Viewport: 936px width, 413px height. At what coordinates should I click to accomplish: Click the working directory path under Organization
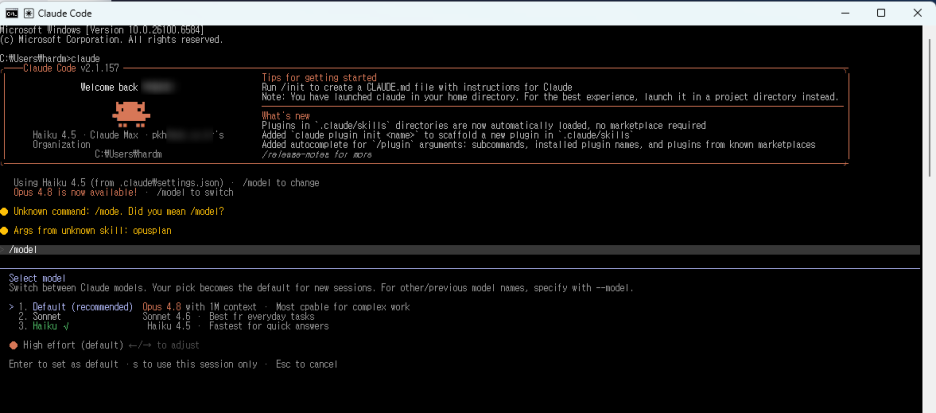(128, 154)
